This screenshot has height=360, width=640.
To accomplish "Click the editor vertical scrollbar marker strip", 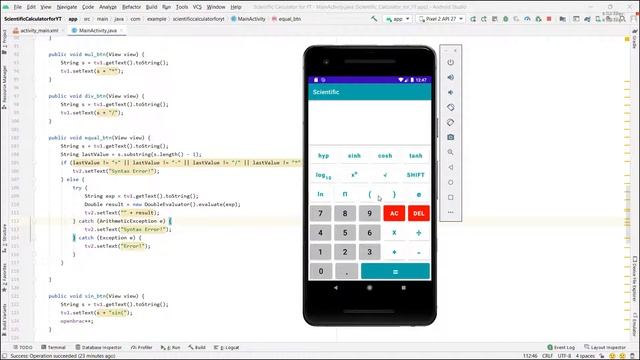I will 627,188.
